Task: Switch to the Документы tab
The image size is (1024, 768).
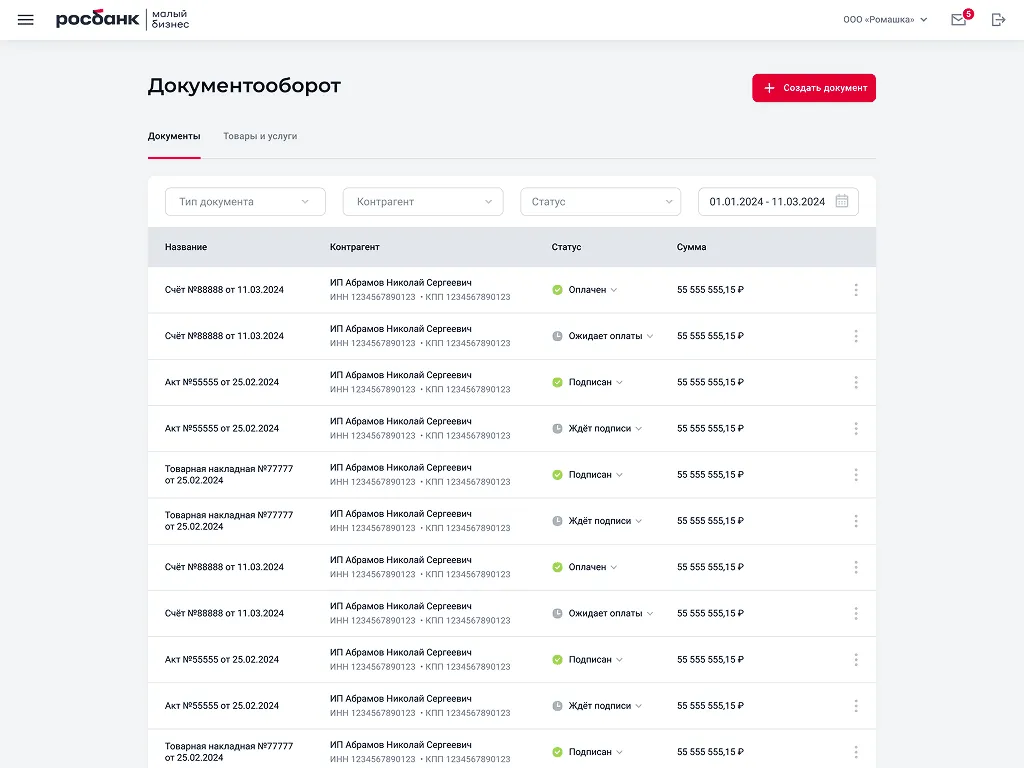Action: tap(174, 136)
